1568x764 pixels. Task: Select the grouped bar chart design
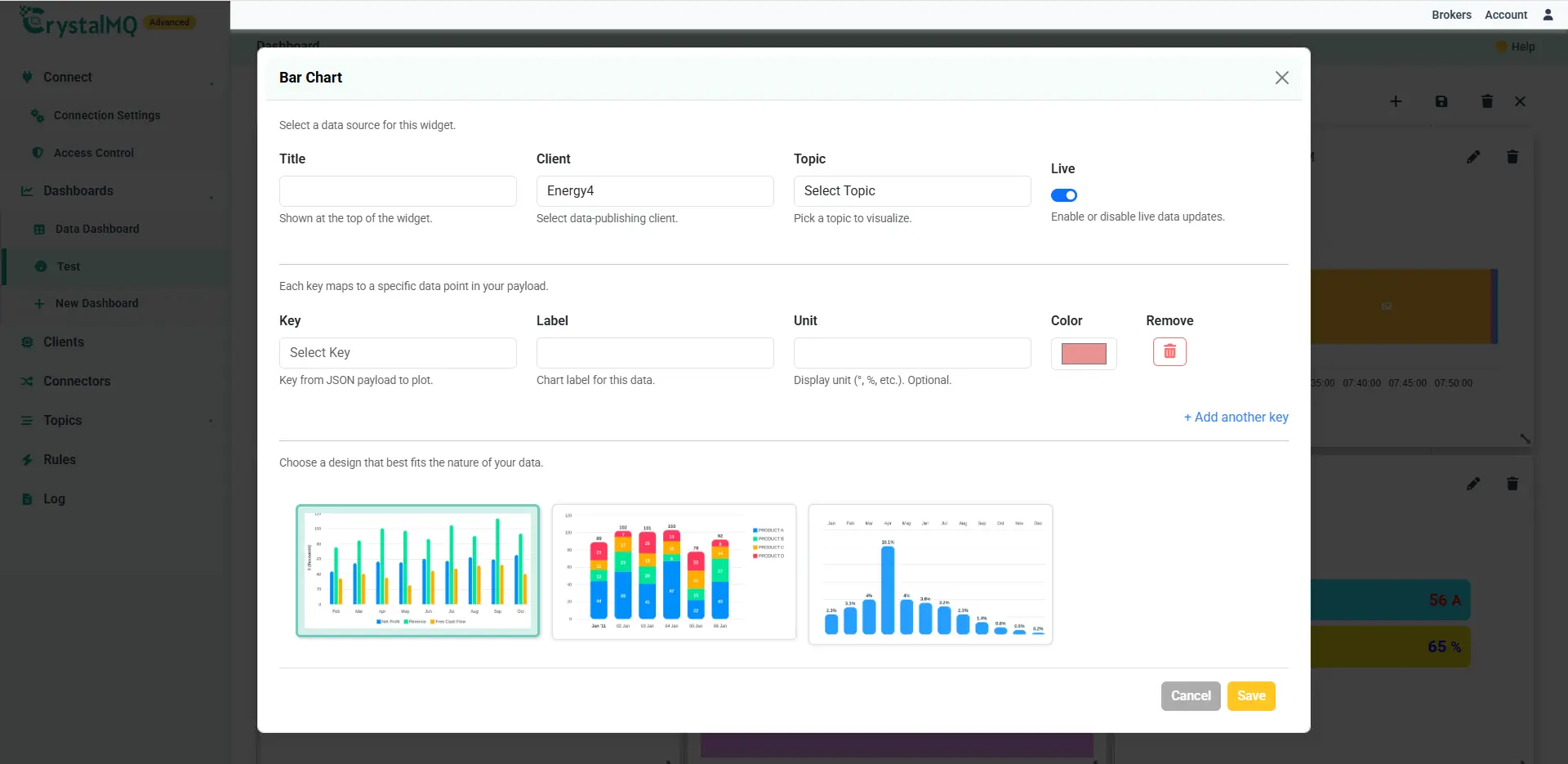pyautogui.click(x=417, y=570)
